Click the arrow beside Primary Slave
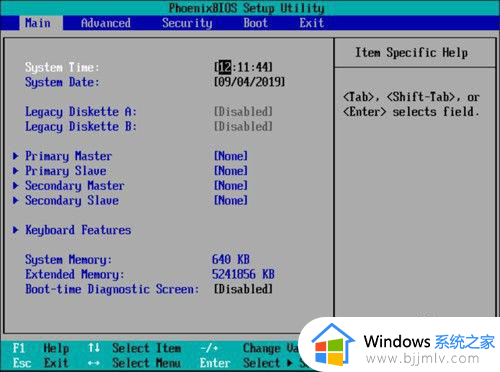 coord(15,171)
